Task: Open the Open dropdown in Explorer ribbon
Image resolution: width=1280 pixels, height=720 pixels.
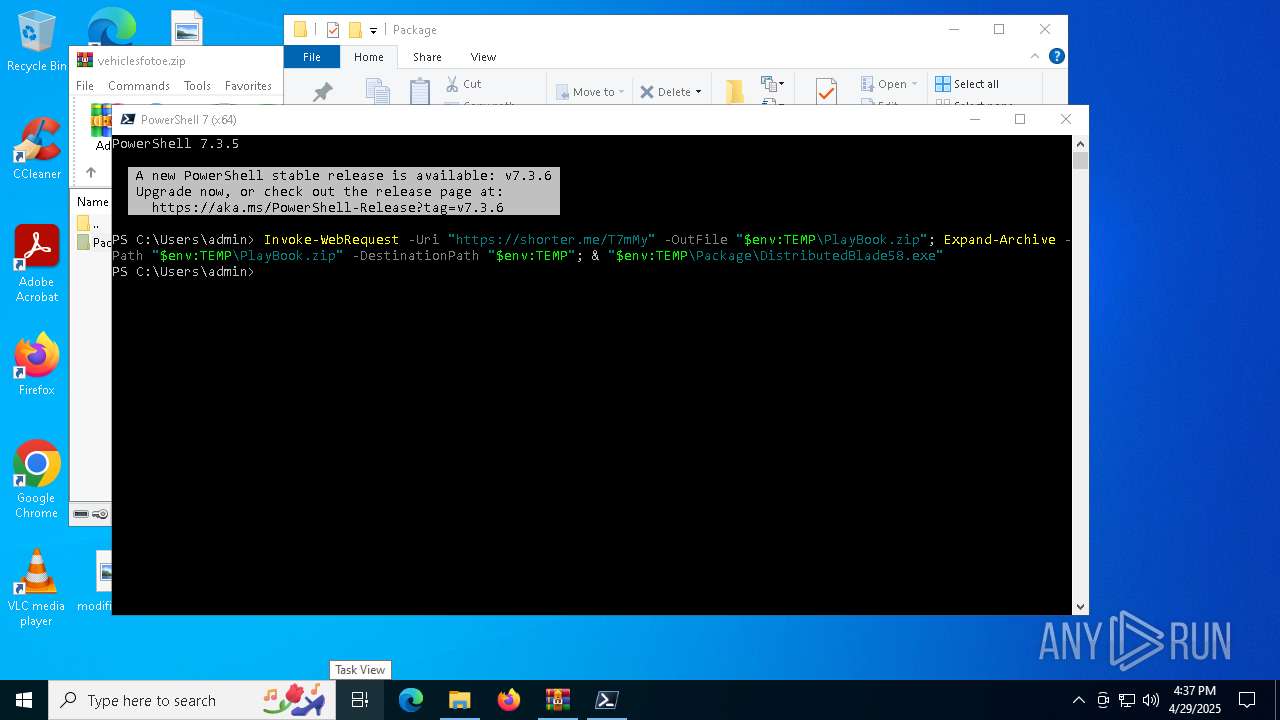Action: point(889,84)
